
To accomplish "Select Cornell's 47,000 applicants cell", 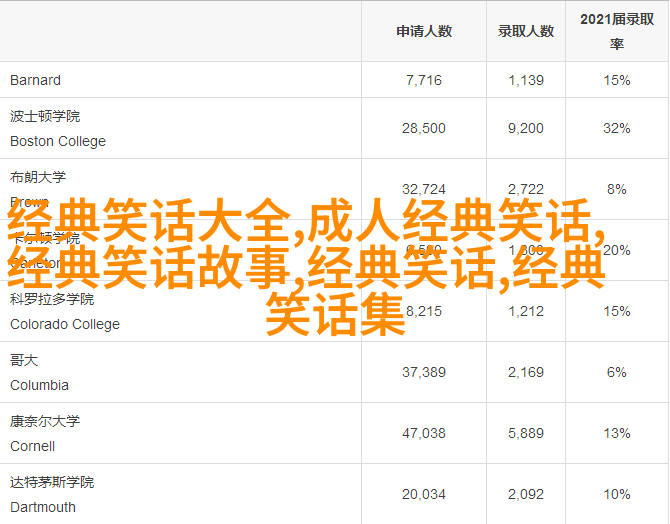I will (x=423, y=433).
